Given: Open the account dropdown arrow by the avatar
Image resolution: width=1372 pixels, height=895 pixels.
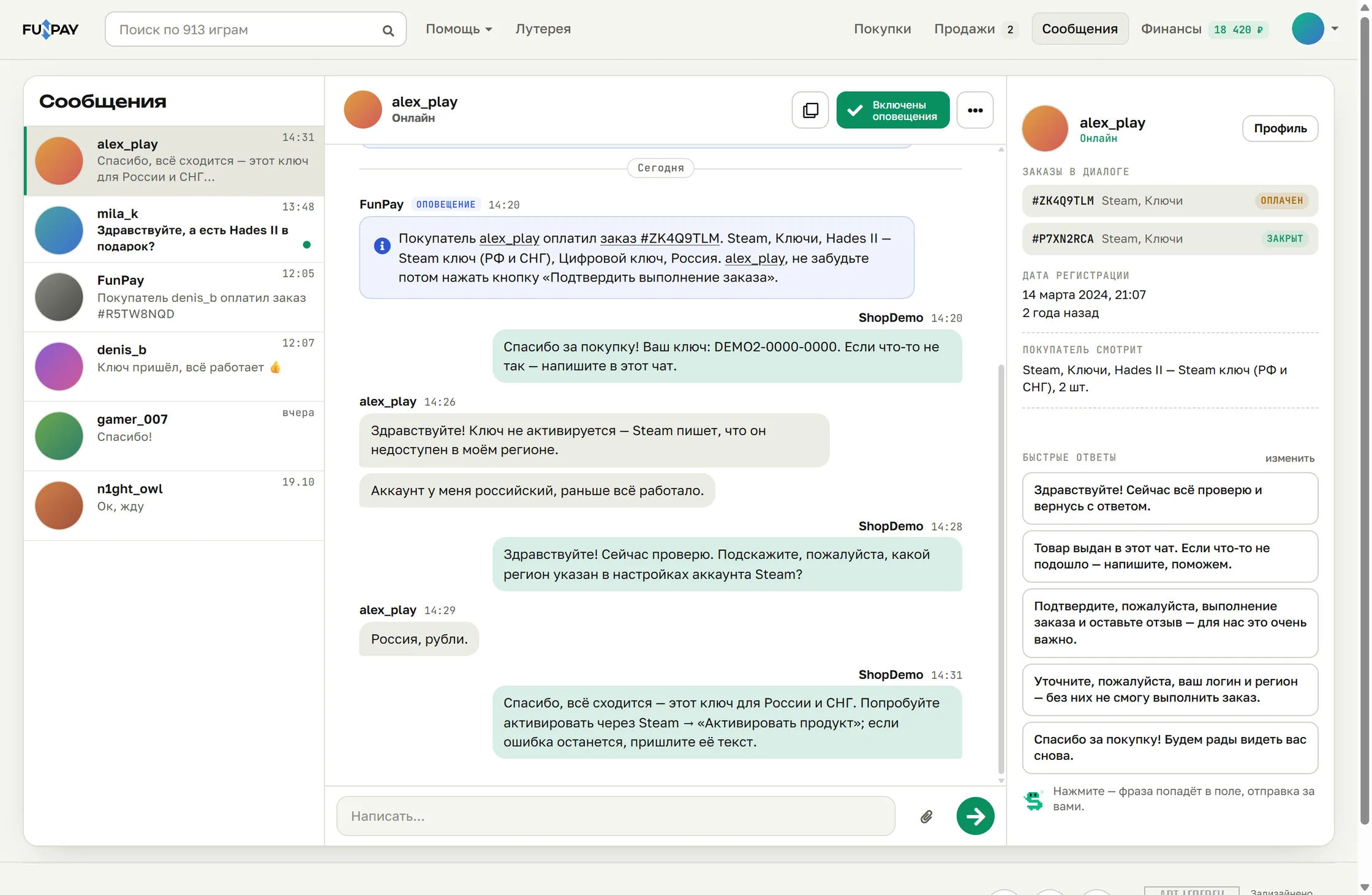Looking at the screenshot, I should 1335,29.
